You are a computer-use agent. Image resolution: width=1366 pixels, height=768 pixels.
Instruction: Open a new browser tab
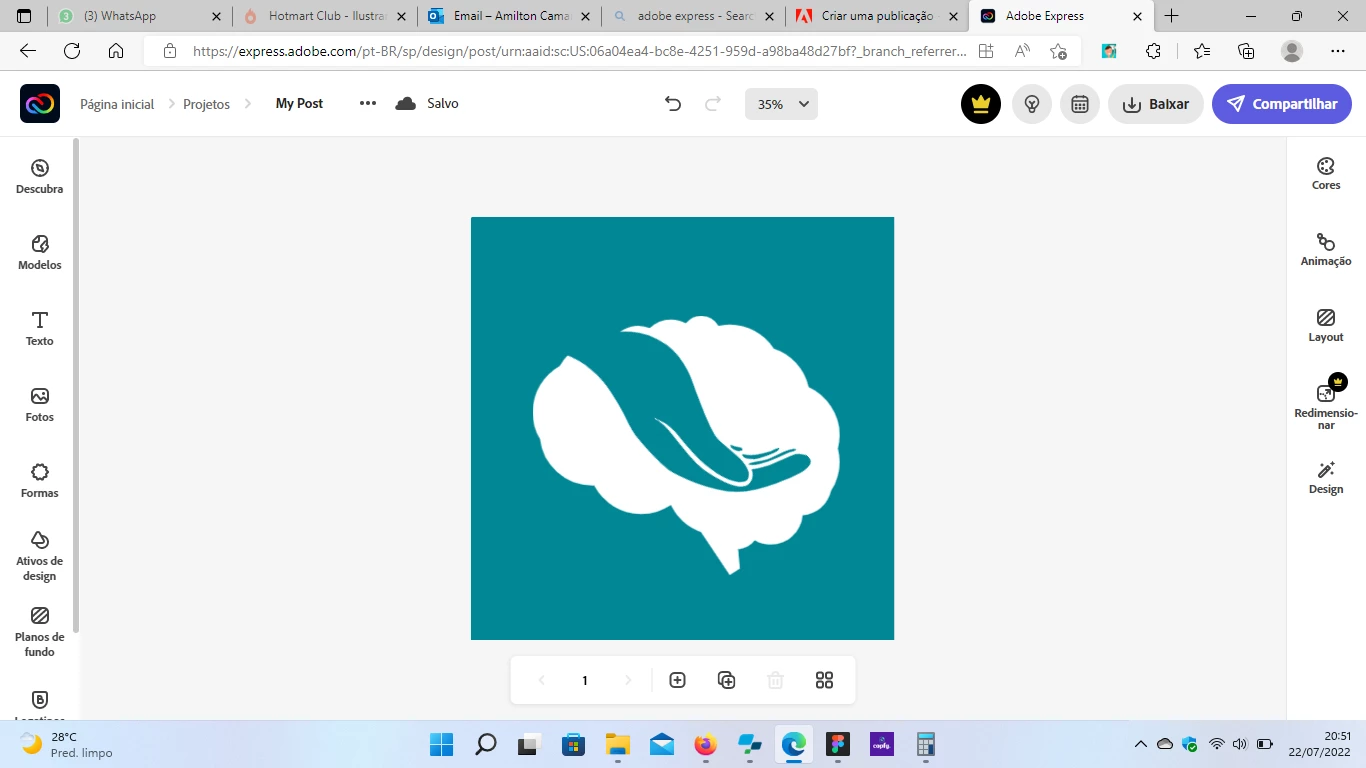[1172, 16]
